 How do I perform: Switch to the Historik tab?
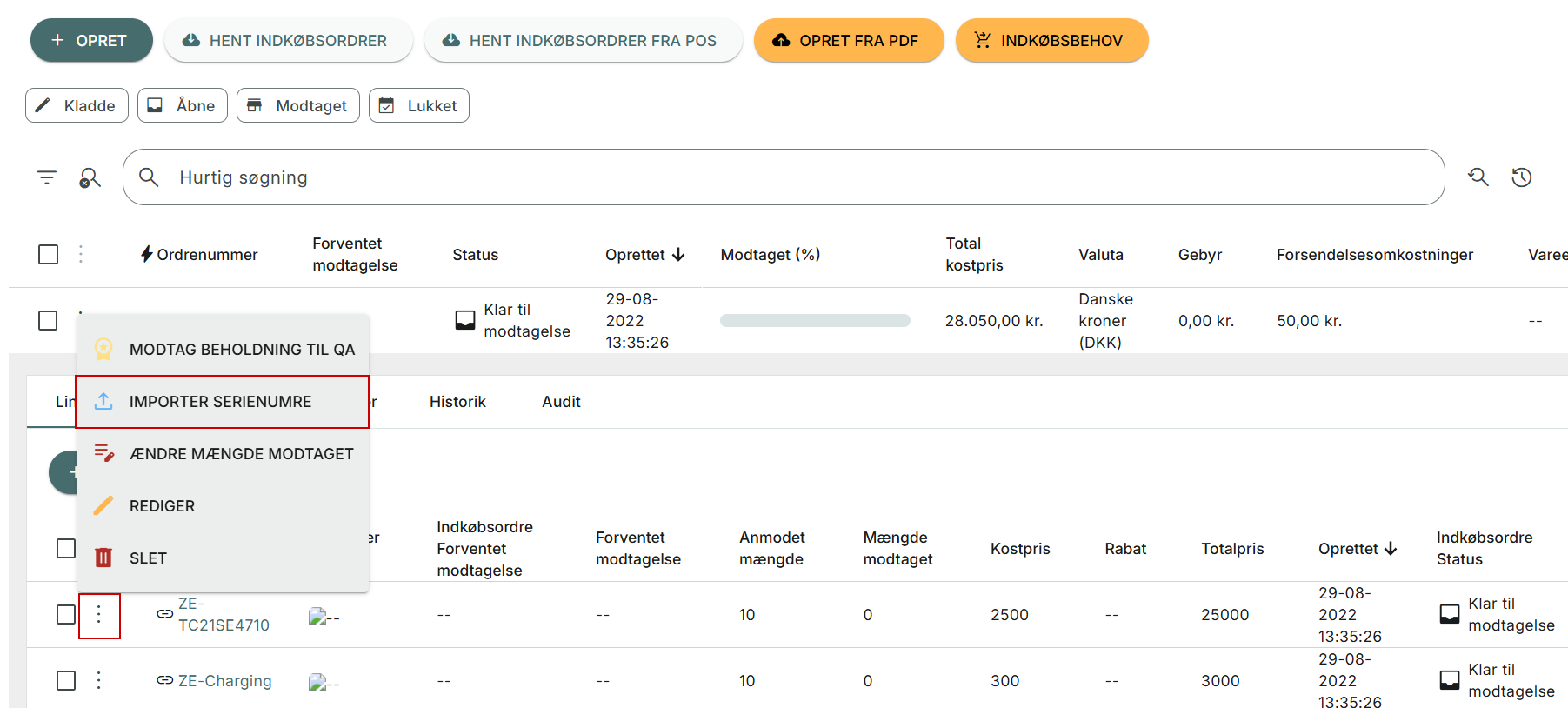457,402
